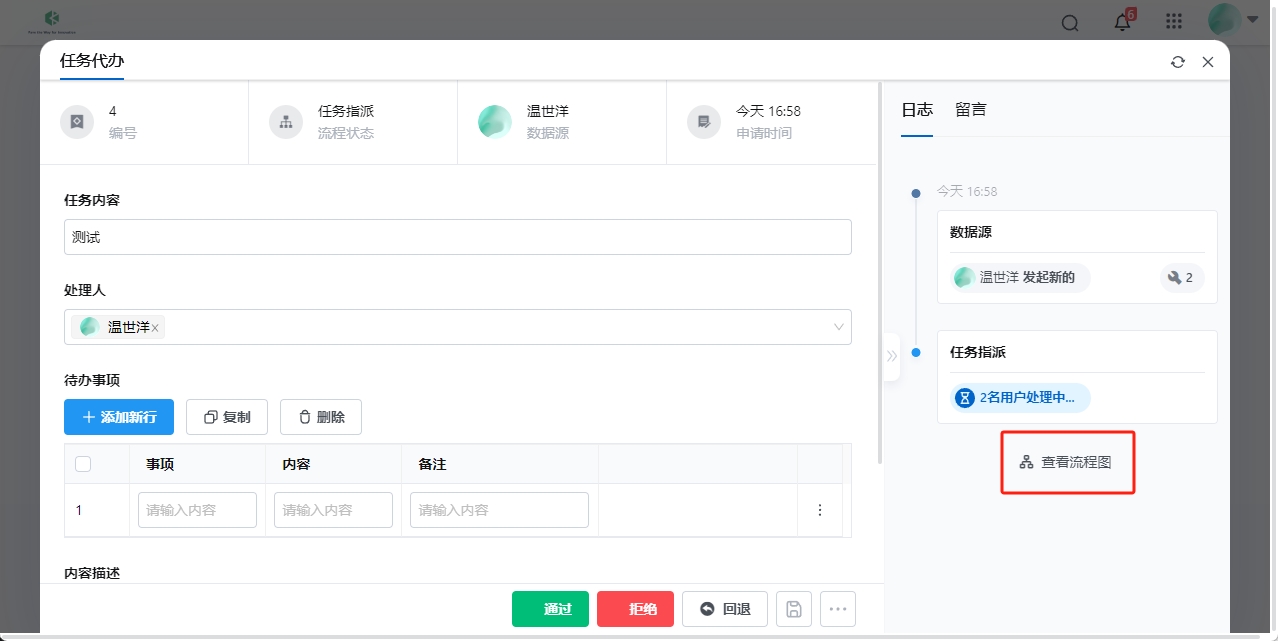Switch to the 留言 tab
Screen dimensions: 1278x641
pos(970,110)
